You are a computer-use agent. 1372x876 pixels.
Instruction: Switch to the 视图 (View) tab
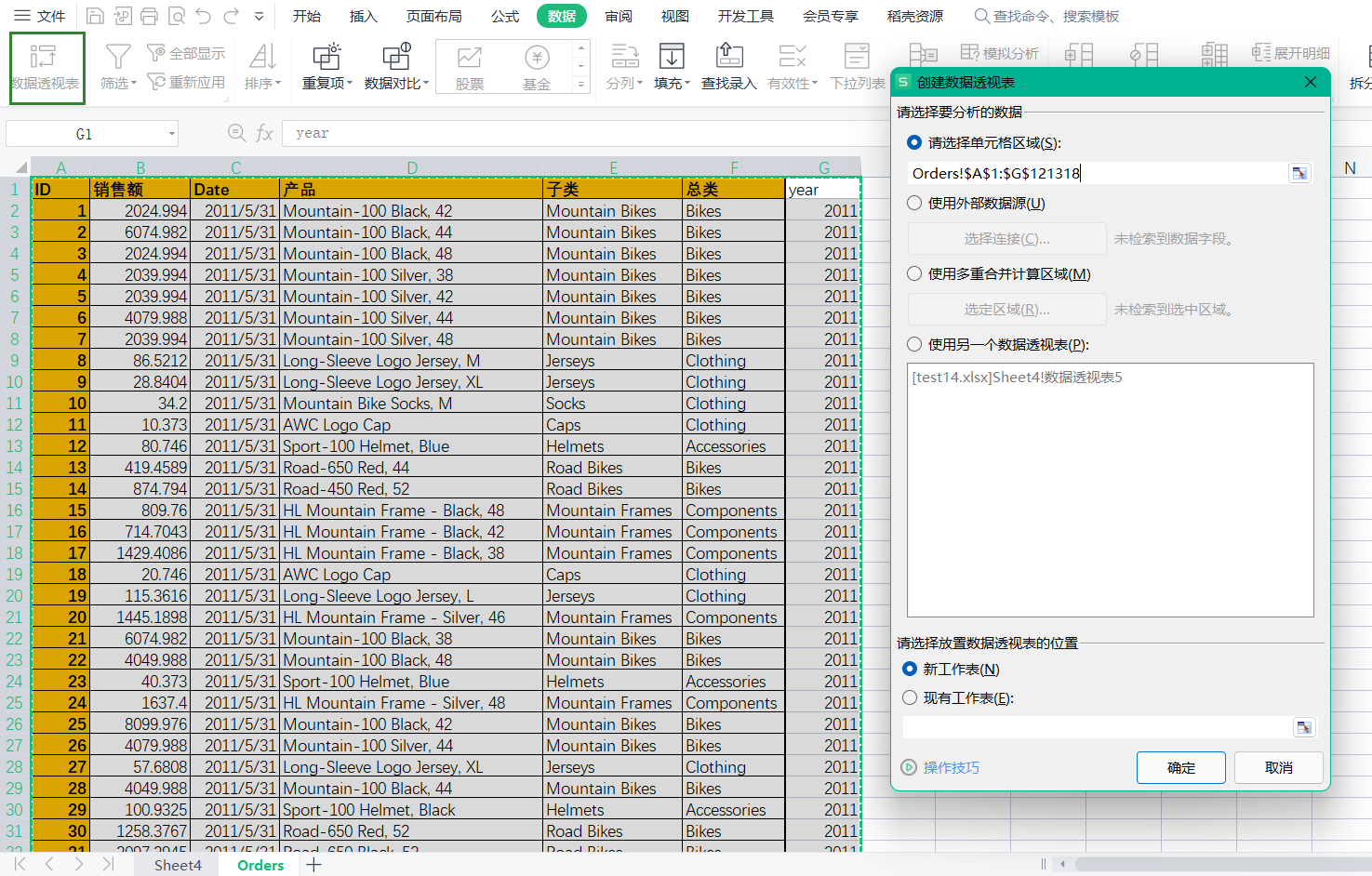675,16
